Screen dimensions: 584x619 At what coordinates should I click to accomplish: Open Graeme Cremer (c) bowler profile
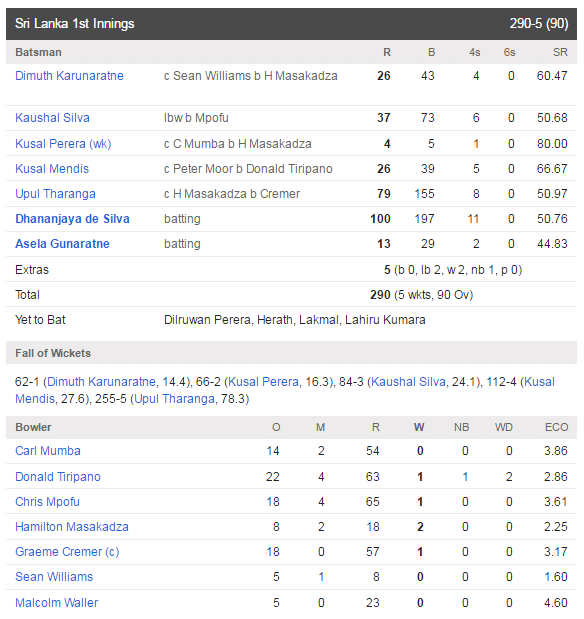pyautogui.click(x=67, y=551)
